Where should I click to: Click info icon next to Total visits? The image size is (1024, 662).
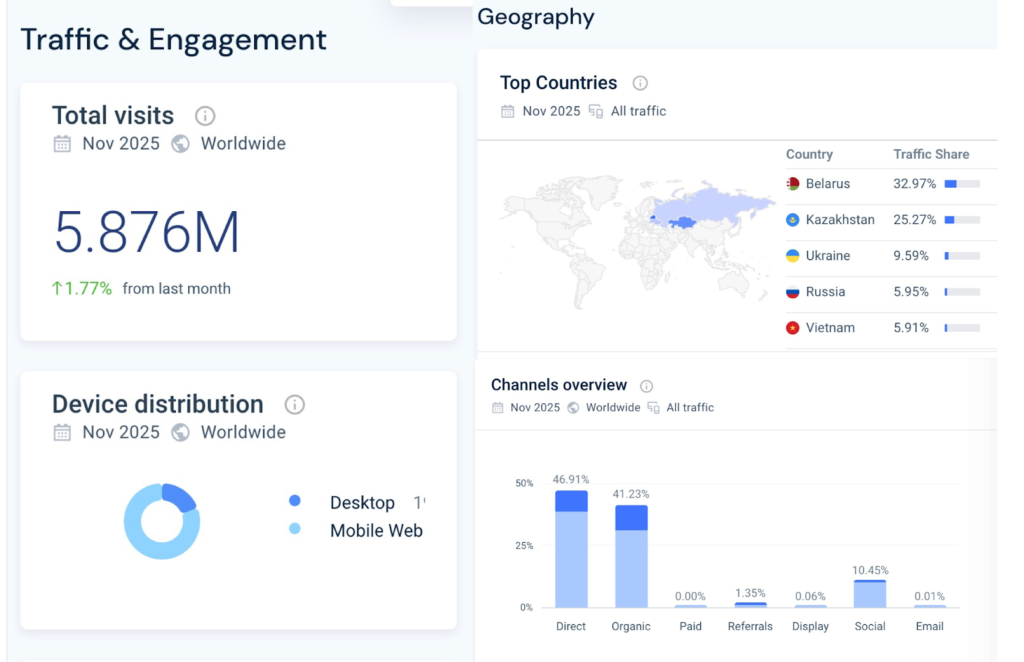(x=205, y=116)
